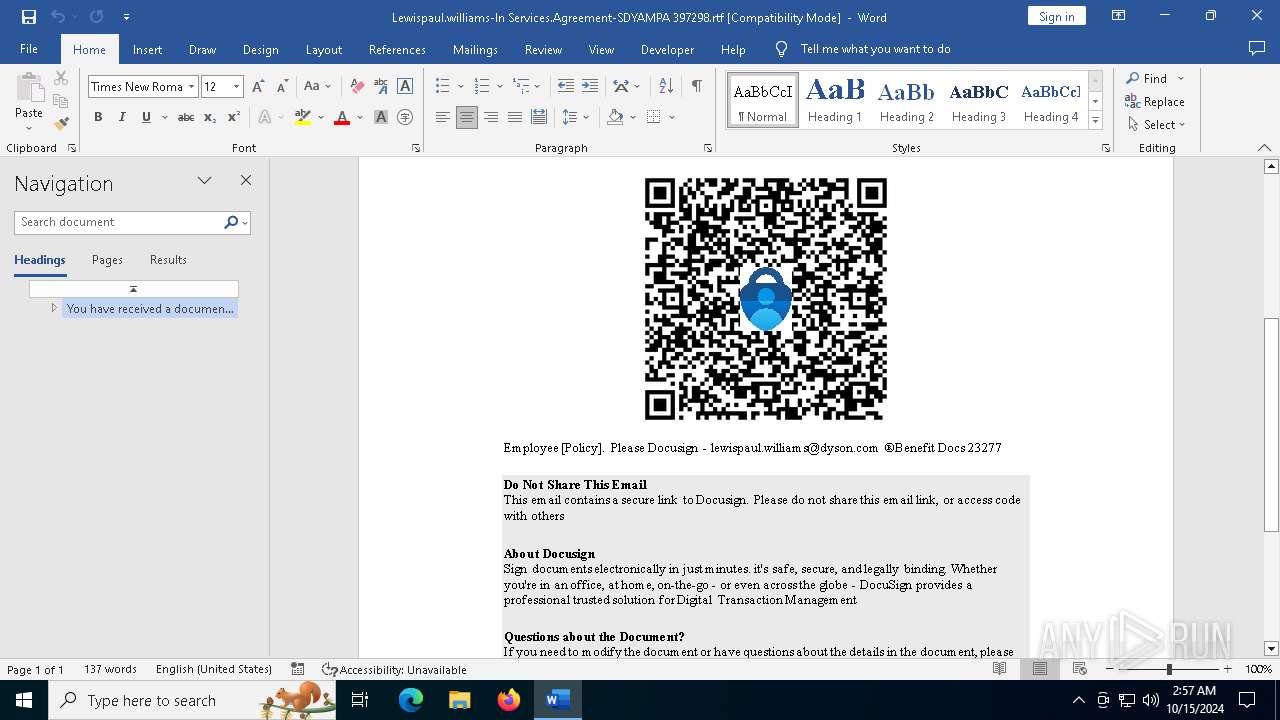The image size is (1280, 720).
Task: Switch to the Insert tab
Action: 147,49
